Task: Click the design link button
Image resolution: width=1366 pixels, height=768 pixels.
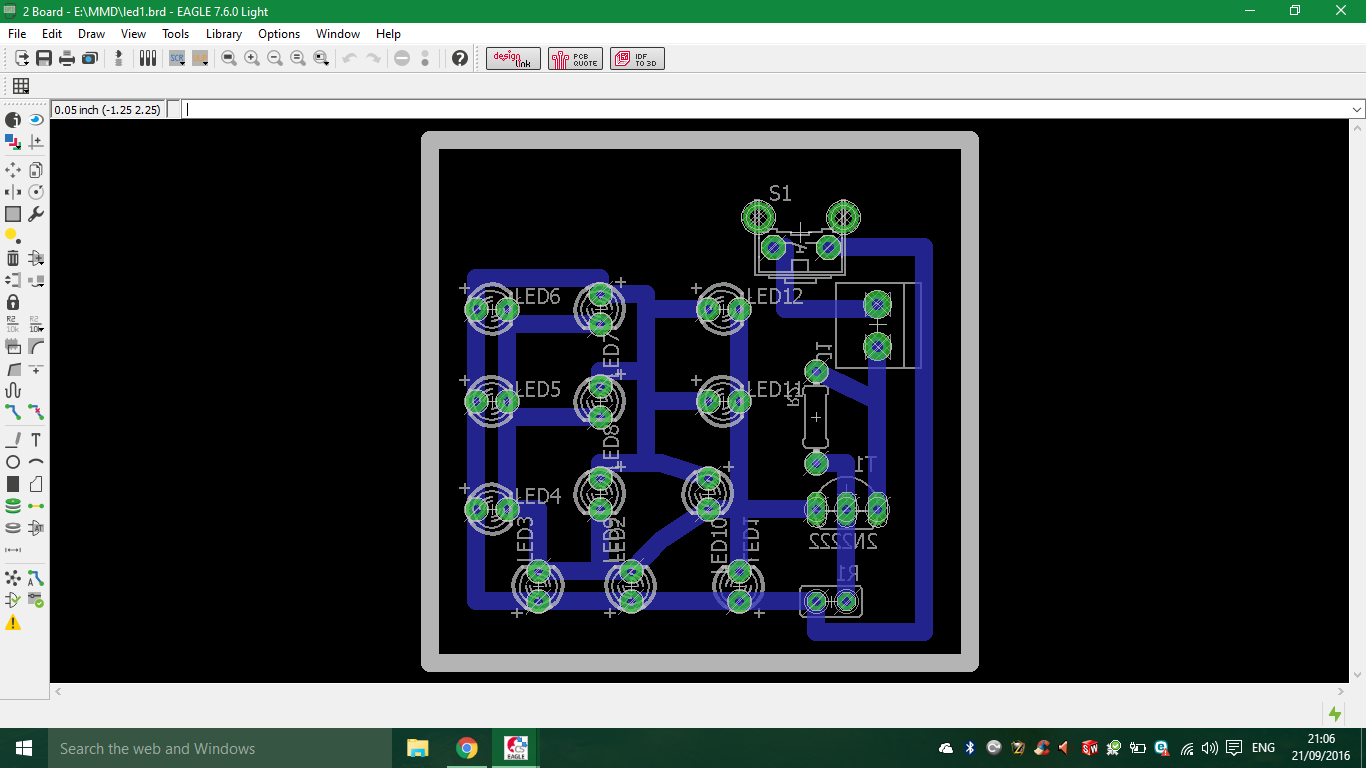Action: pyautogui.click(x=514, y=58)
